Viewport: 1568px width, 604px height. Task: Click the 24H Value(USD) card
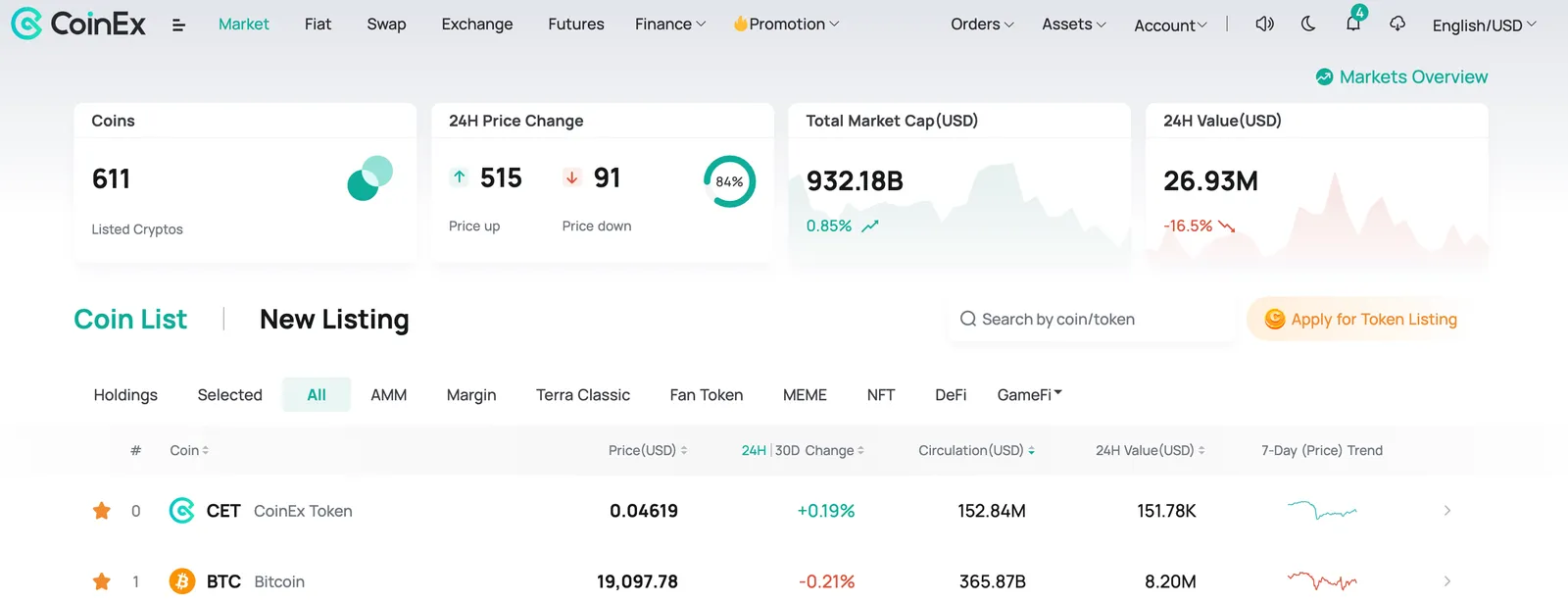point(1317,185)
